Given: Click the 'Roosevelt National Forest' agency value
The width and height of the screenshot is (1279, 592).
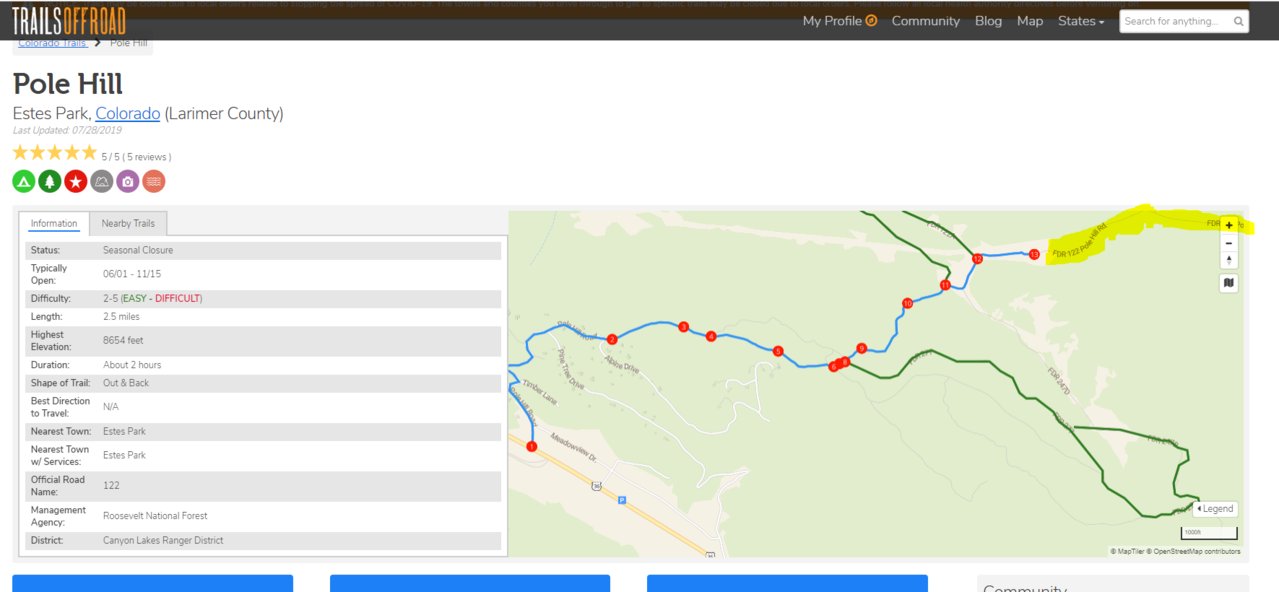Looking at the screenshot, I should pyautogui.click(x=155, y=516).
